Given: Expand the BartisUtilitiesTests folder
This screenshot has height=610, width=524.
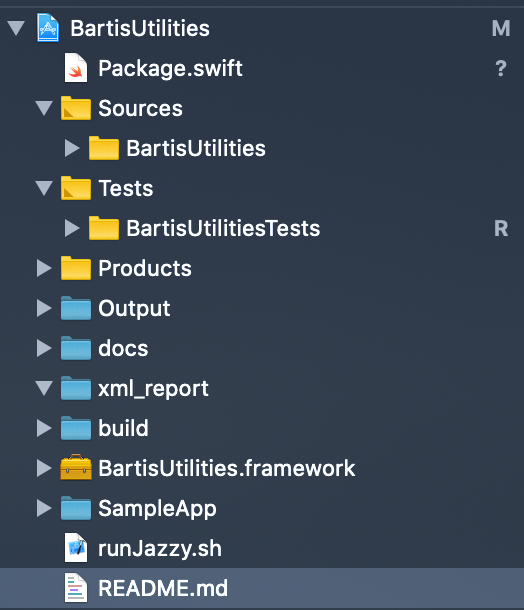Looking at the screenshot, I should [72, 228].
